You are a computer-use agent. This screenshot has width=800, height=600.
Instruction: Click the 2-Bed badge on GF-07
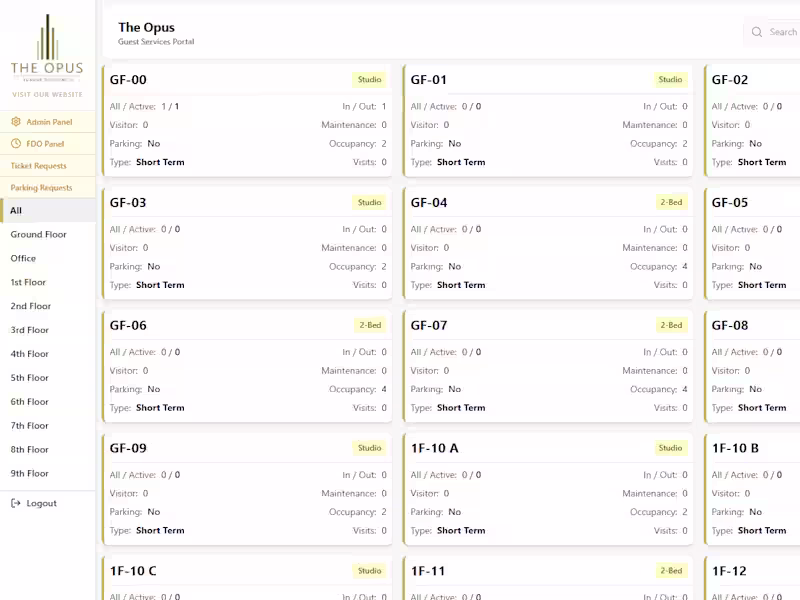click(671, 325)
